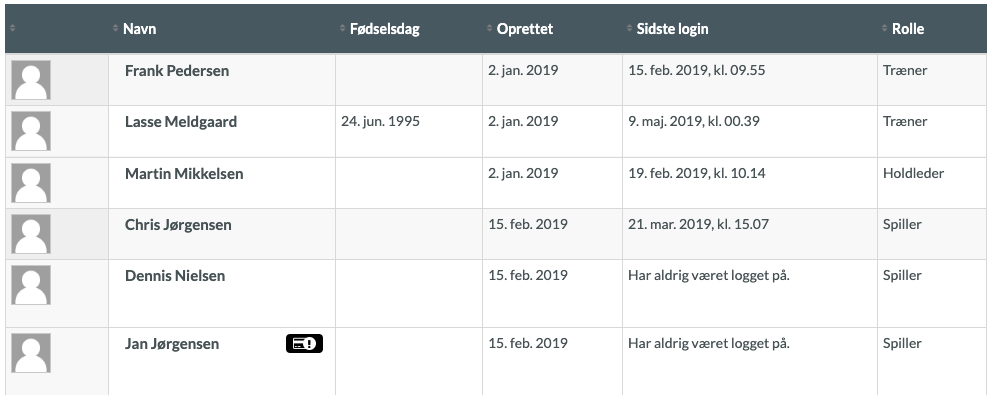Click Chris Jørgensen's profile avatar
This screenshot has width=992, height=395.
31,234
